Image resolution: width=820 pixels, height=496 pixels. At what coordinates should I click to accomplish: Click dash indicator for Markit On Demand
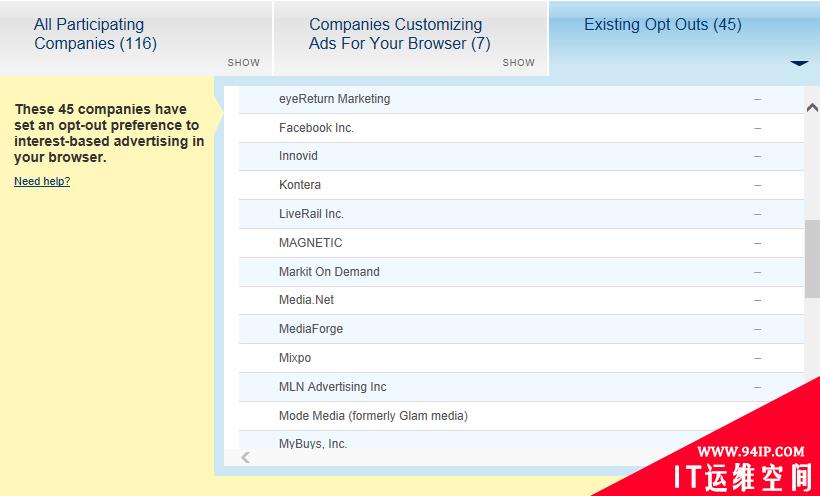(757, 272)
